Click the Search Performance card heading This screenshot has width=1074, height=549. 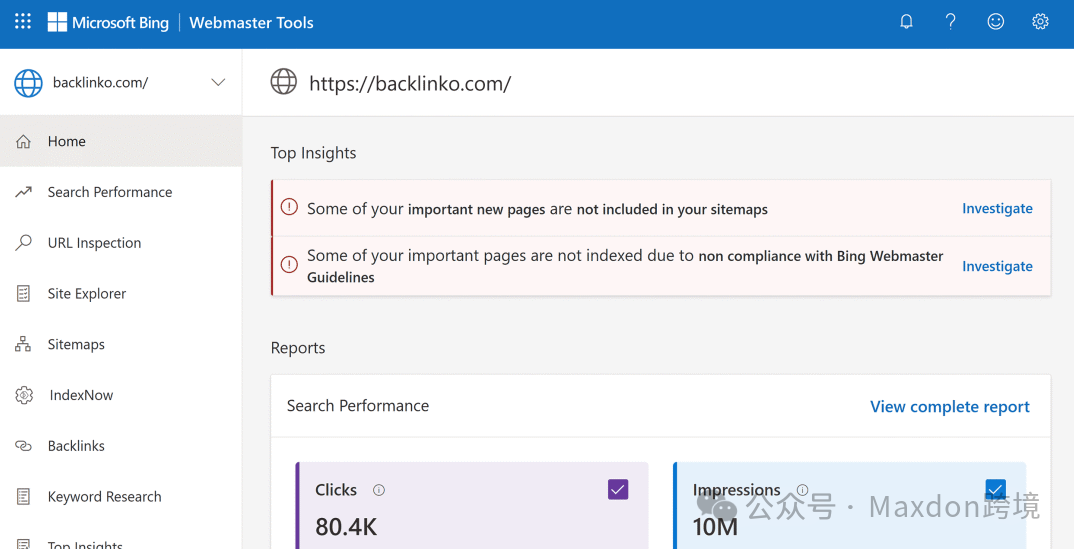coord(358,406)
